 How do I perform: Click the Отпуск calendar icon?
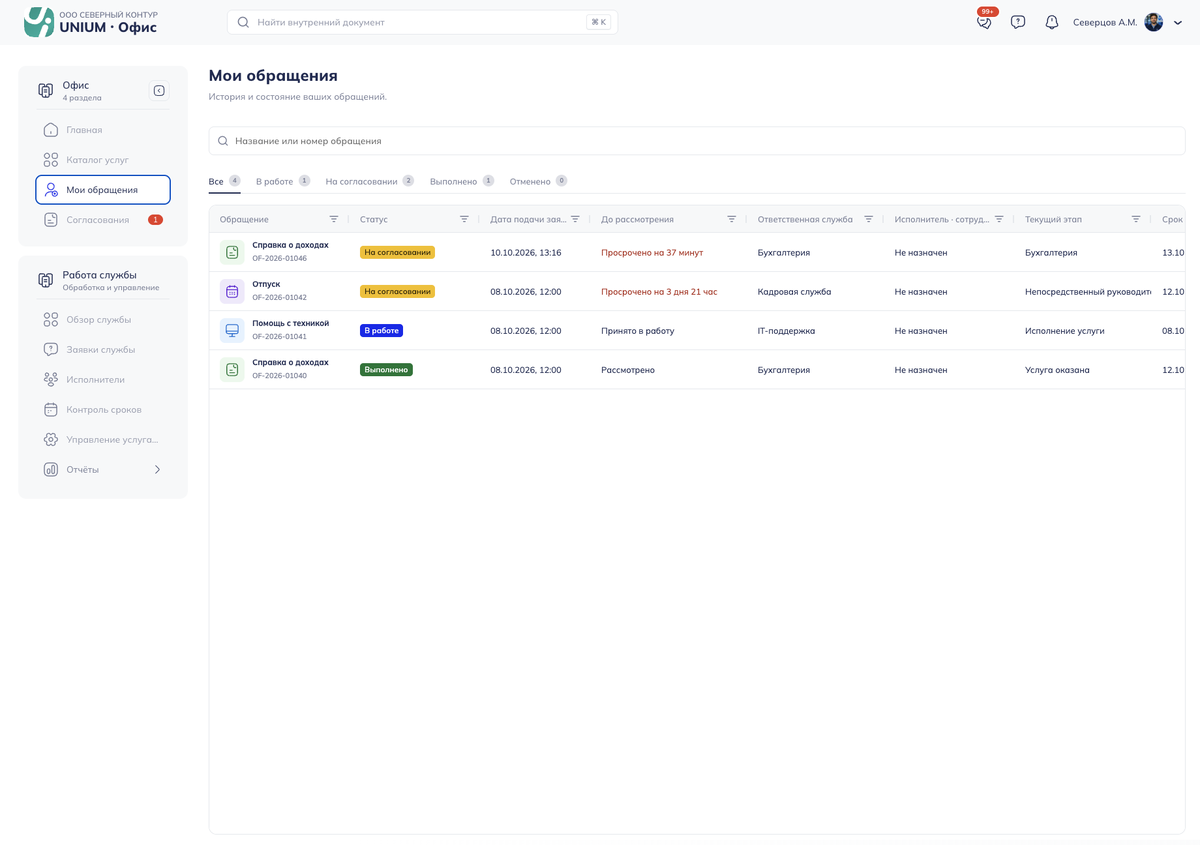[232, 292]
